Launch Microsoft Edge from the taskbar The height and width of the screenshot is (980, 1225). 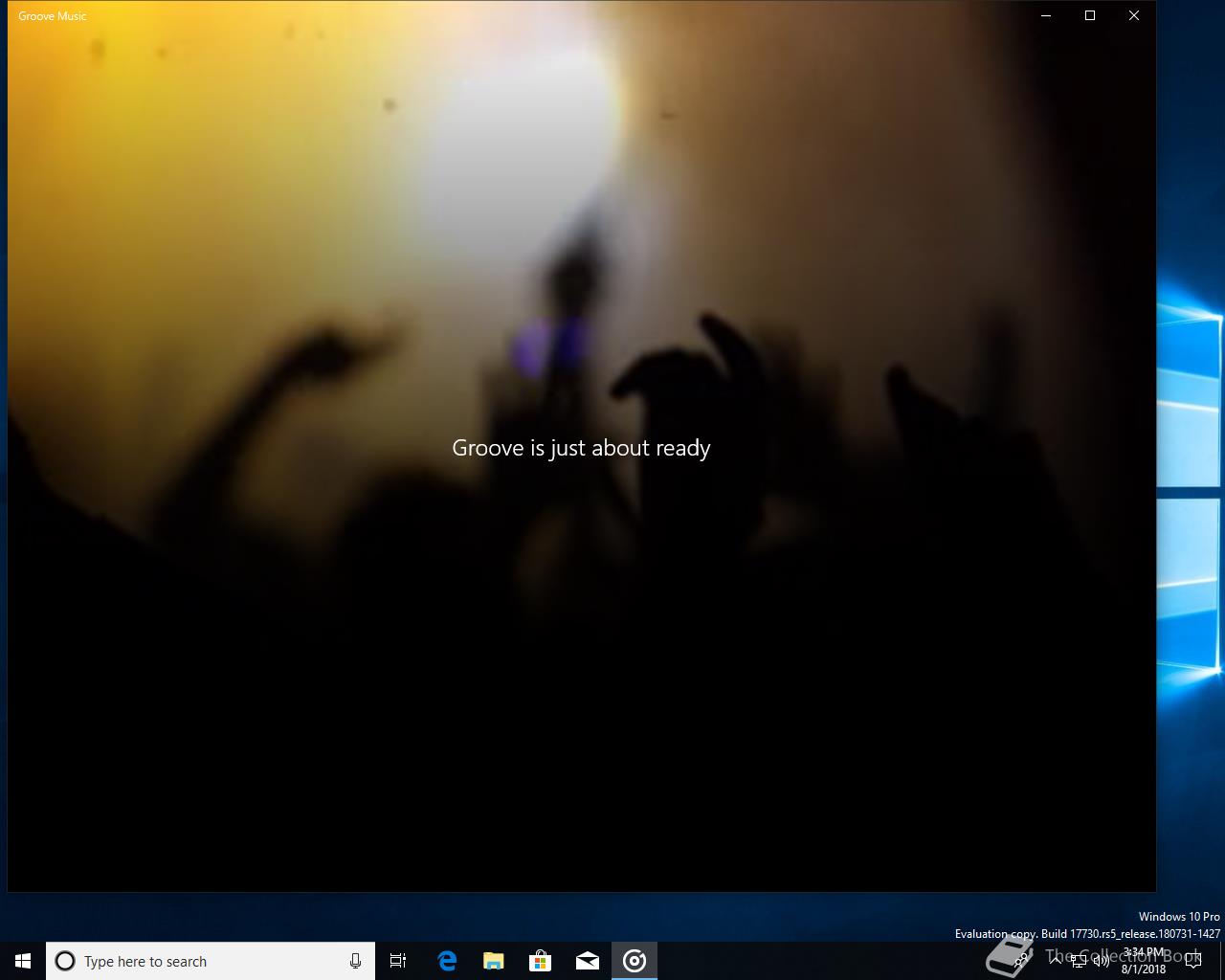447,961
